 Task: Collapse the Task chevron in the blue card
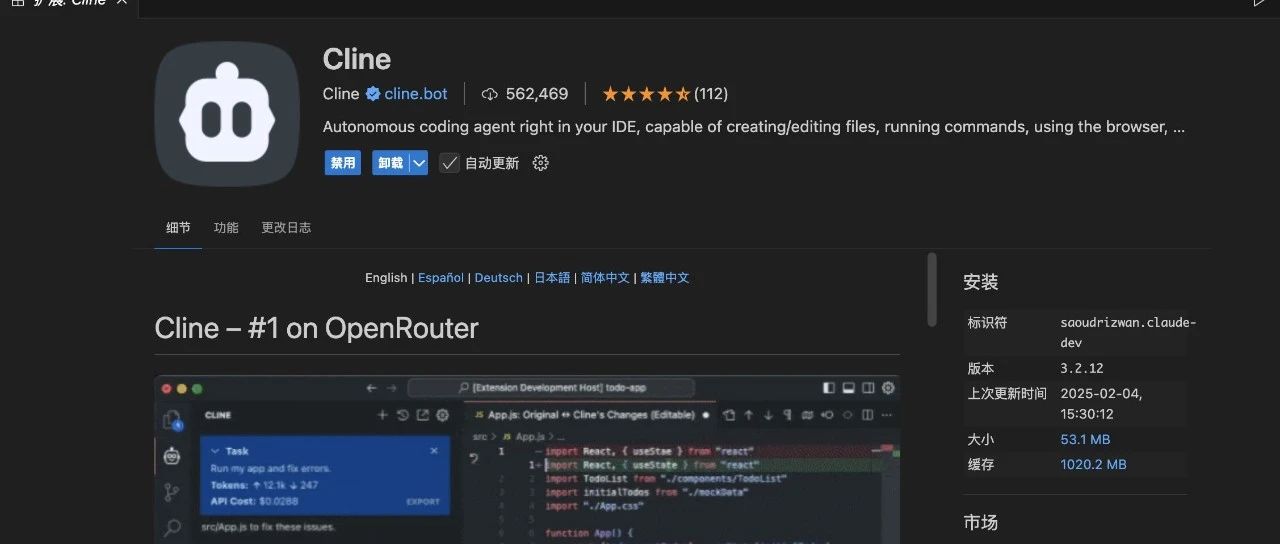(x=214, y=451)
